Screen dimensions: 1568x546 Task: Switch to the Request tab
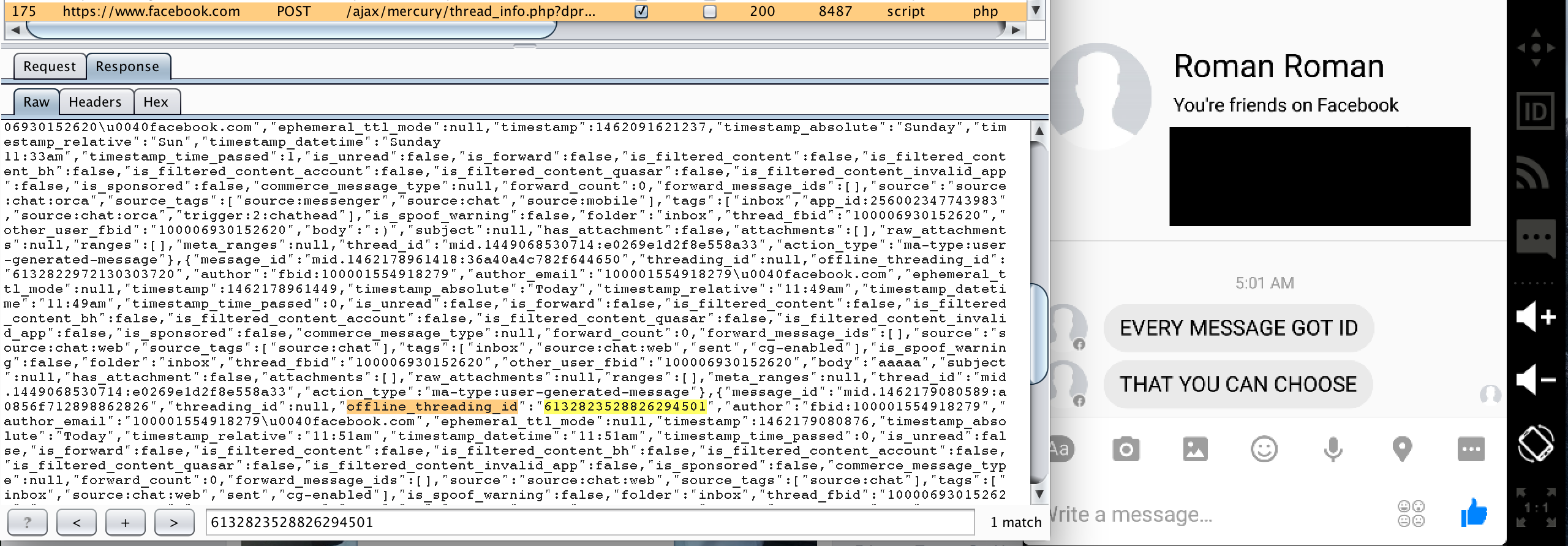click(50, 66)
